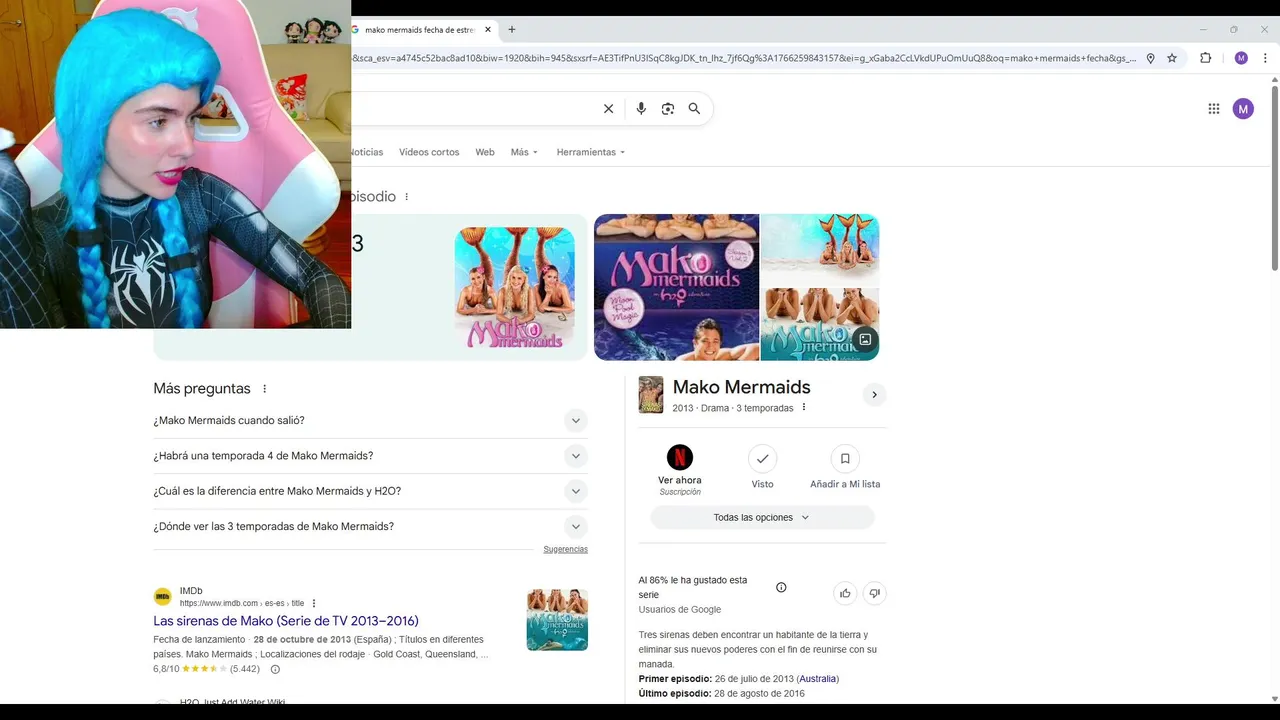Open a new browser tab

click(512, 30)
